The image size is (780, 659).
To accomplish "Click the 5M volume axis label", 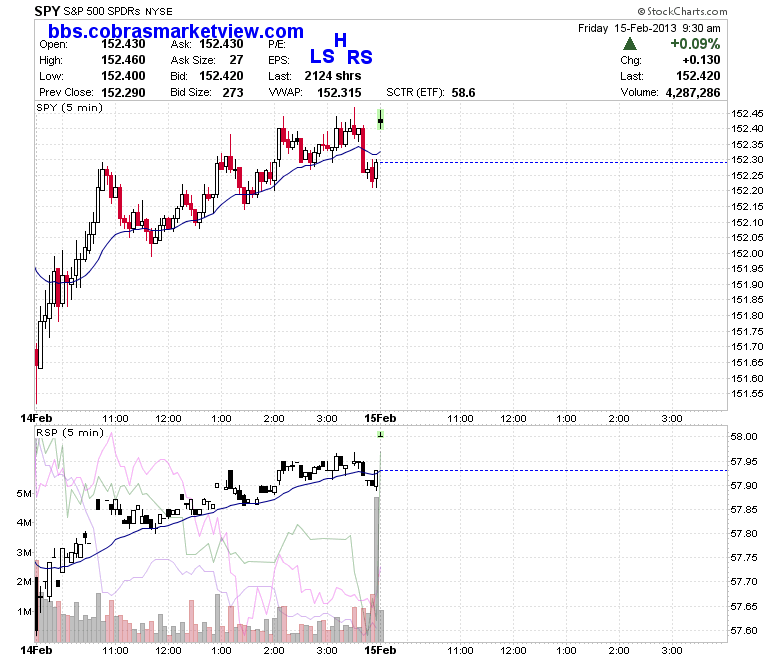I will coord(24,493).
